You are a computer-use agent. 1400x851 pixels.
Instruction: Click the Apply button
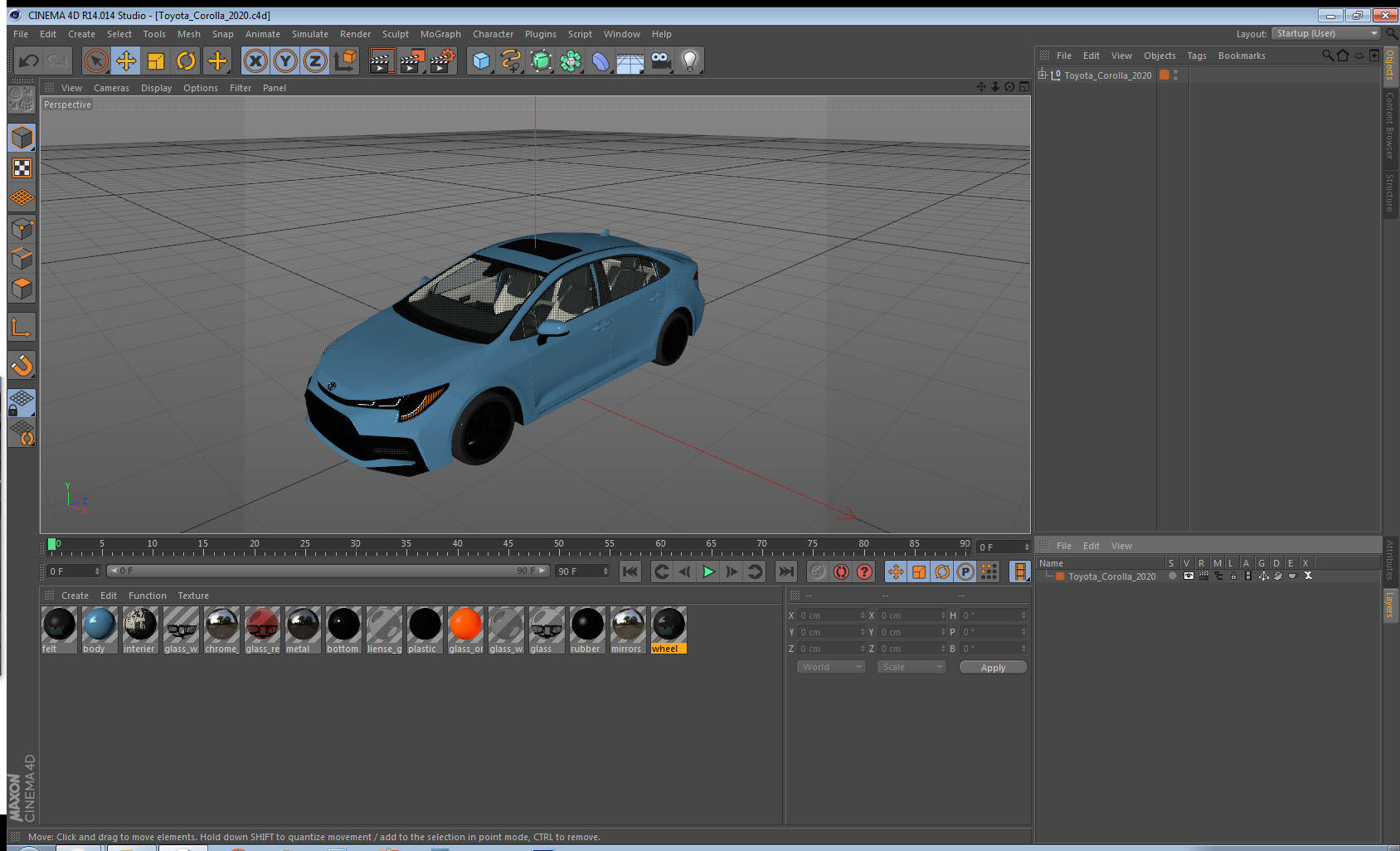coord(993,668)
